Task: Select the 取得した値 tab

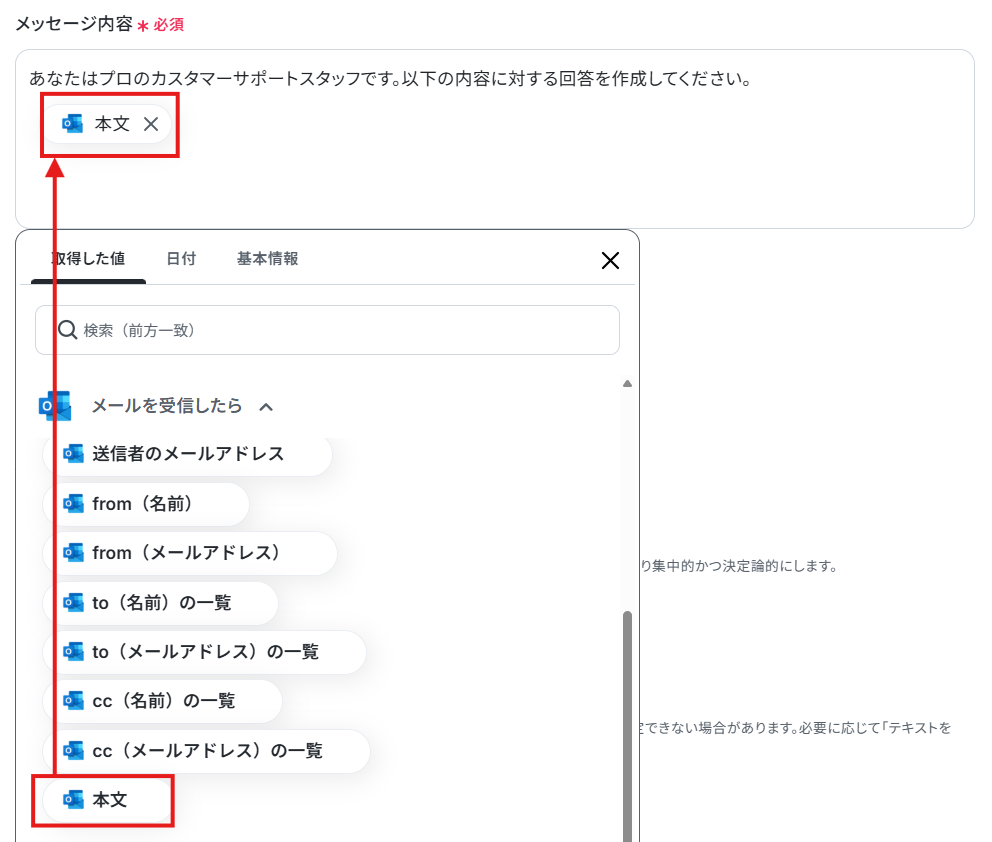Action: (89, 259)
